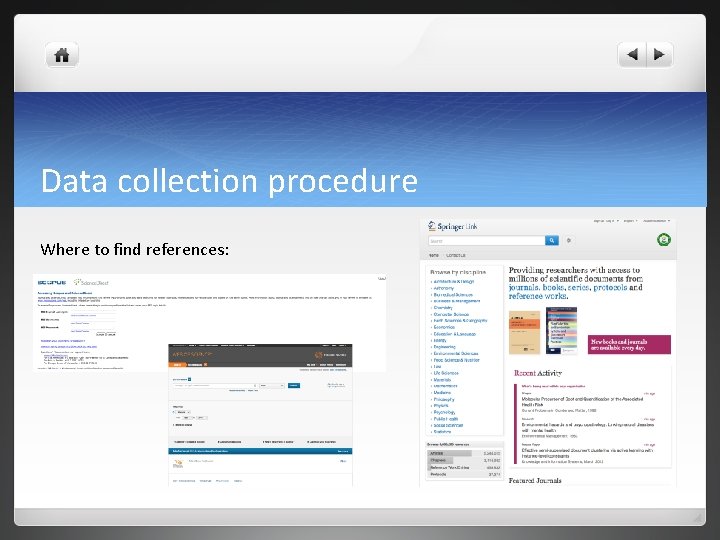The height and width of the screenshot is (540, 720).
Task: Open the 'journals' link in SpringerLink intro text
Action: 523,287
